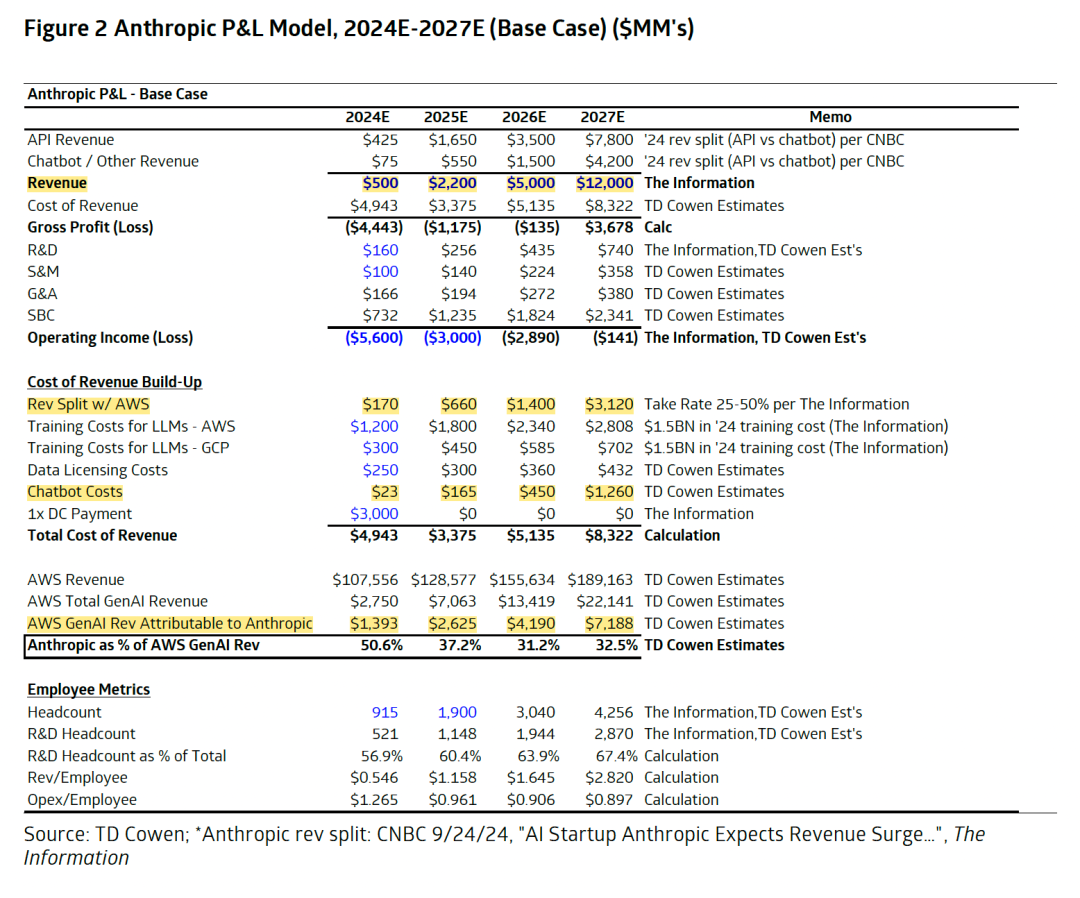The image size is (1080, 898).
Task: Select 2025E Chatbot revenue $550
Action: [x=458, y=161]
